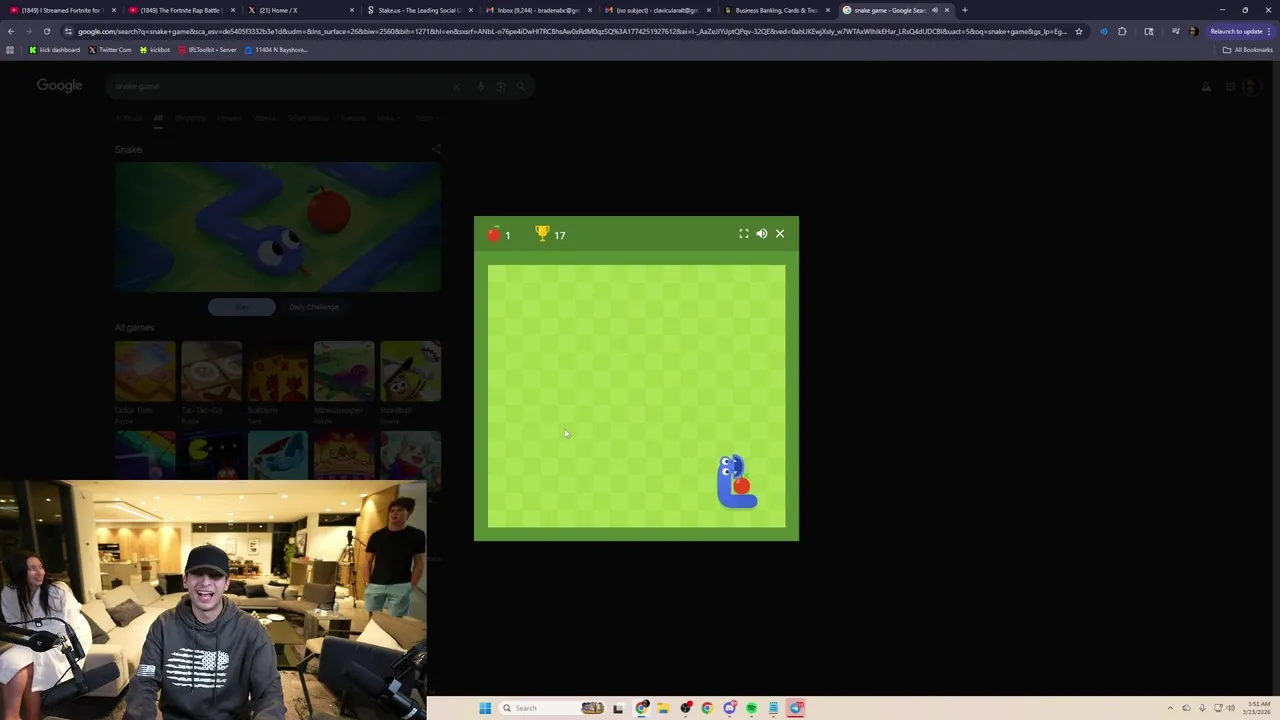1280x720 pixels.
Task: Open 'kick dashboard' bookmark
Action: (x=54, y=50)
